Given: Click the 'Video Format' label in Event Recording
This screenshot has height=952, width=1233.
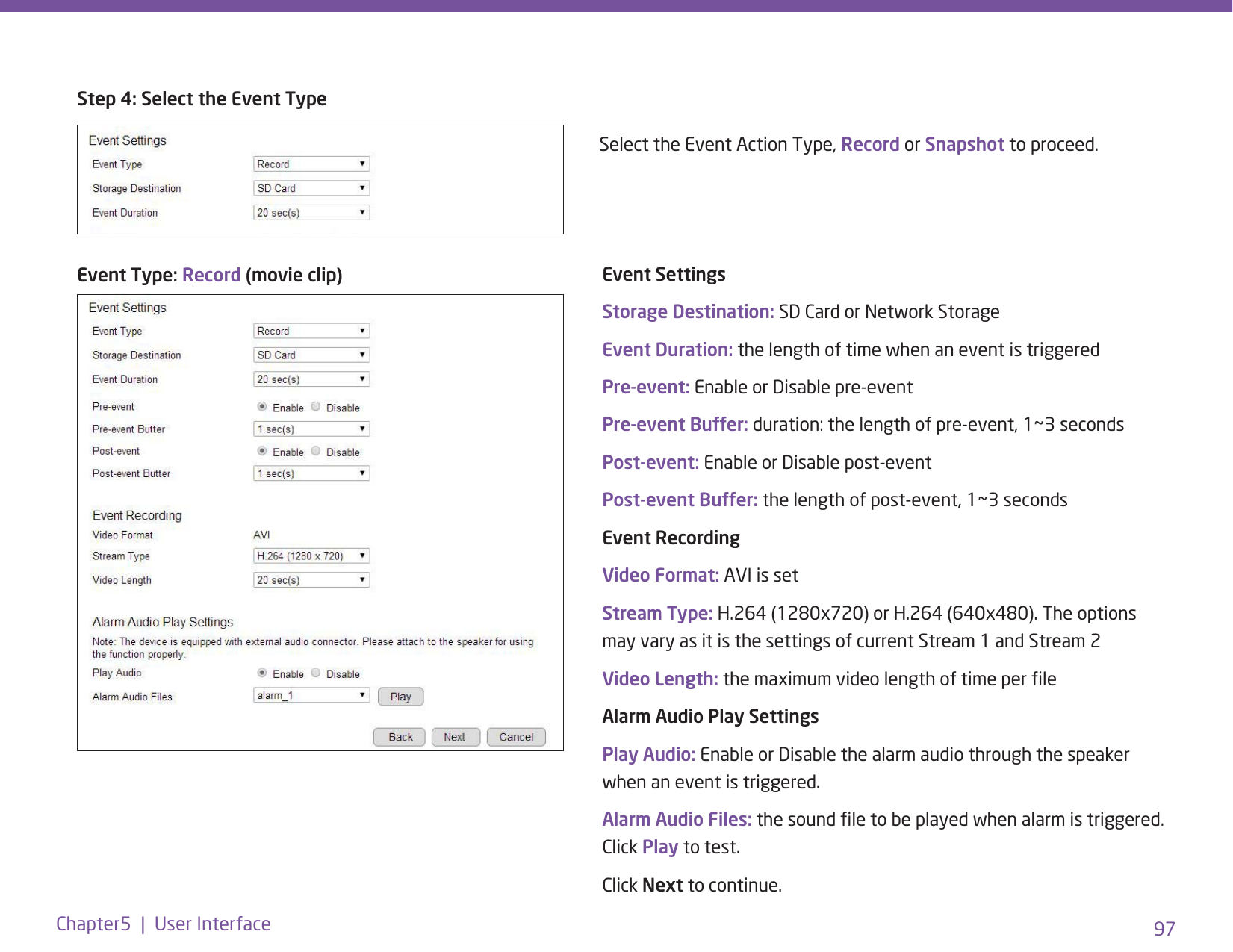Looking at the screenshot, I should tap(122, 535).
